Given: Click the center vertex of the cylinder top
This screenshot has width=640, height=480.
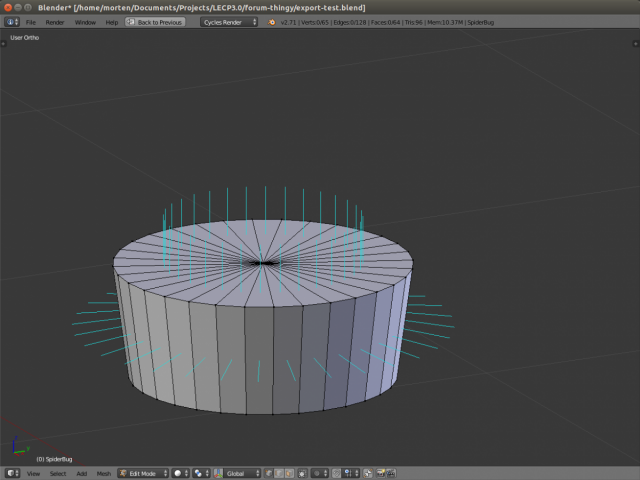Looking at the screenshot, I should coord(264,263).
